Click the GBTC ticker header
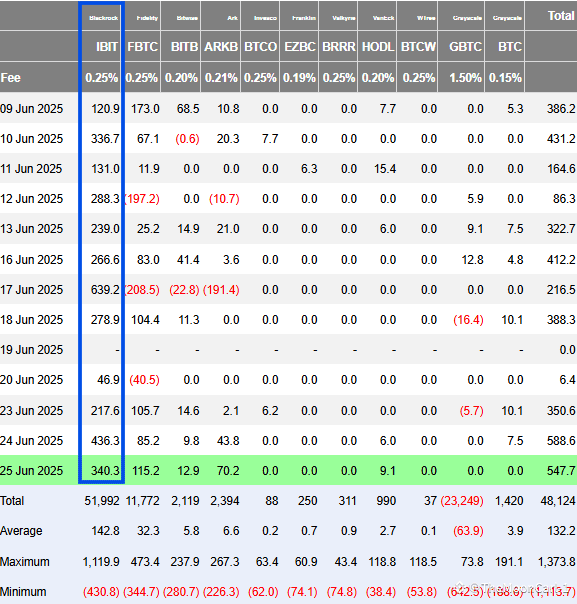 click(x=465, y=47)
